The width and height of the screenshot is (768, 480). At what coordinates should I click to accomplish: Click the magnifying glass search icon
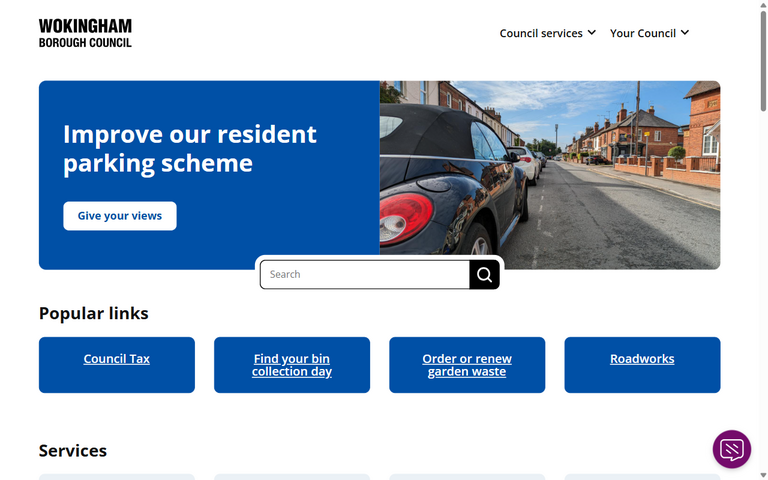click(484, 274)
